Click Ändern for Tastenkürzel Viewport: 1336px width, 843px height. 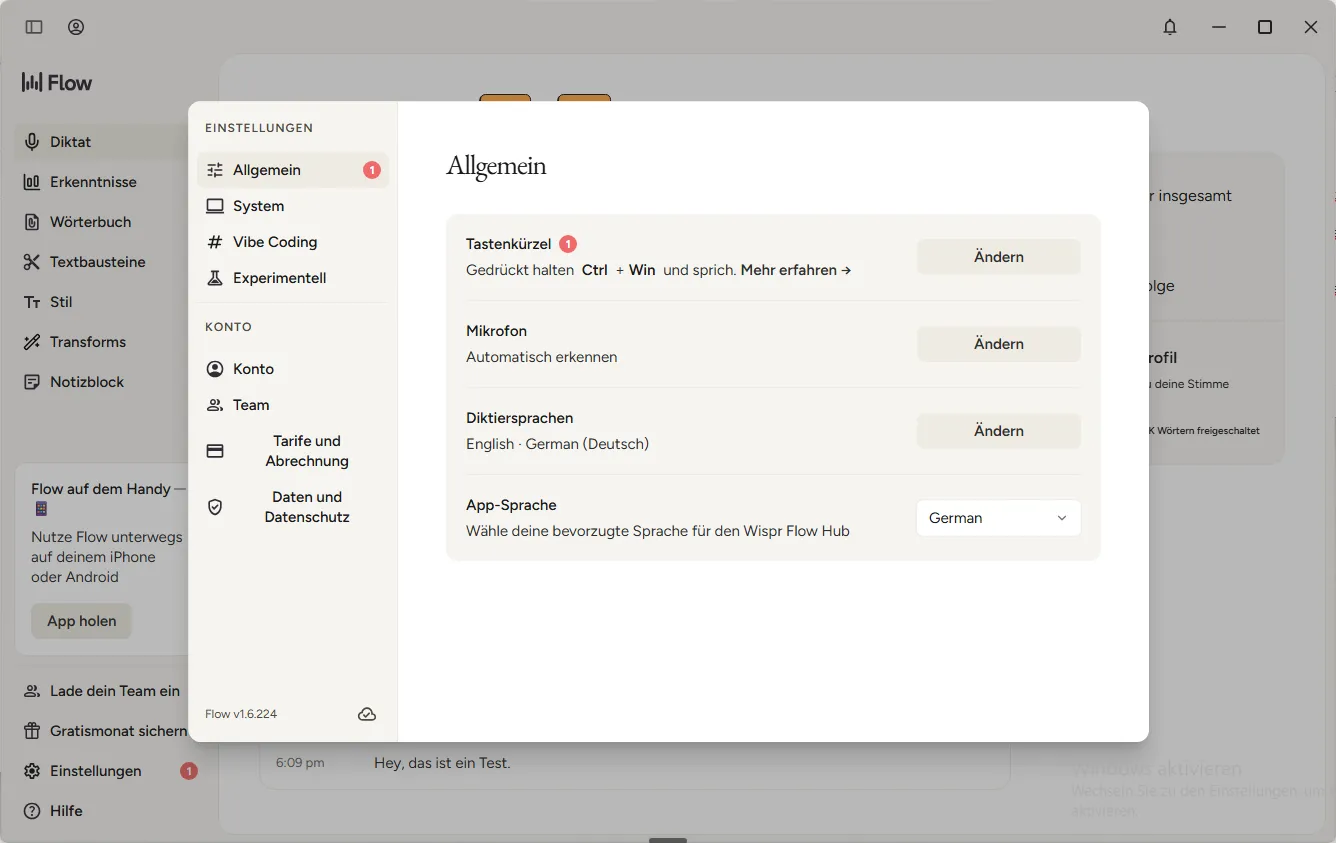click(999, 257)
